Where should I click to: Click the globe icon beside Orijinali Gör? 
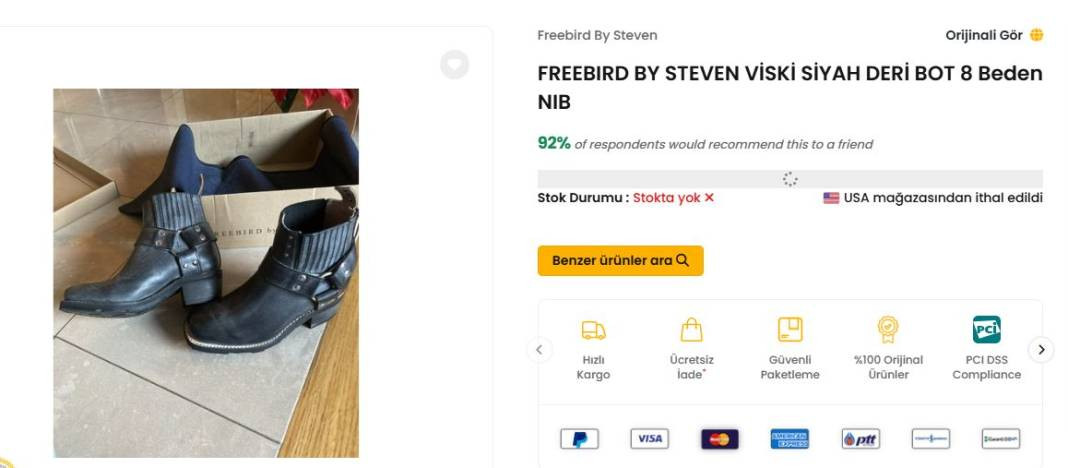tap(1036, 35)
